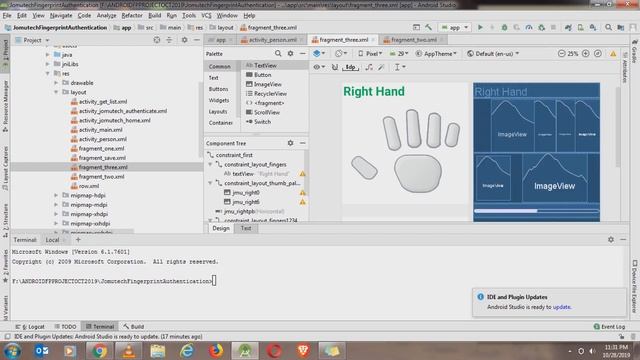Image resolution: width=640 pixels, height=360 pixels.
Task: Expand the mipmap-hdpi folder
Action: 56,195
